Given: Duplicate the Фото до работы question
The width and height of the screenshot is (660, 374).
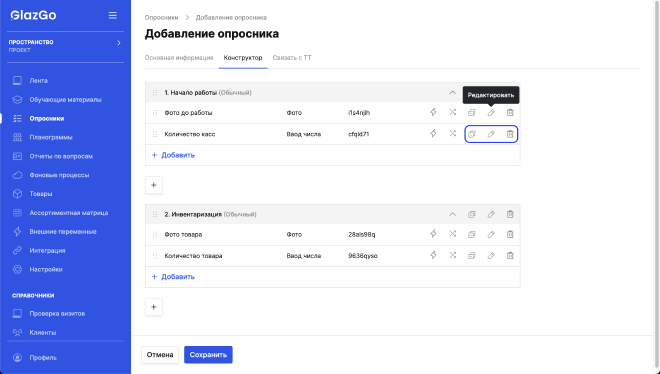Looking at the screenshot, I should (471, 113).
